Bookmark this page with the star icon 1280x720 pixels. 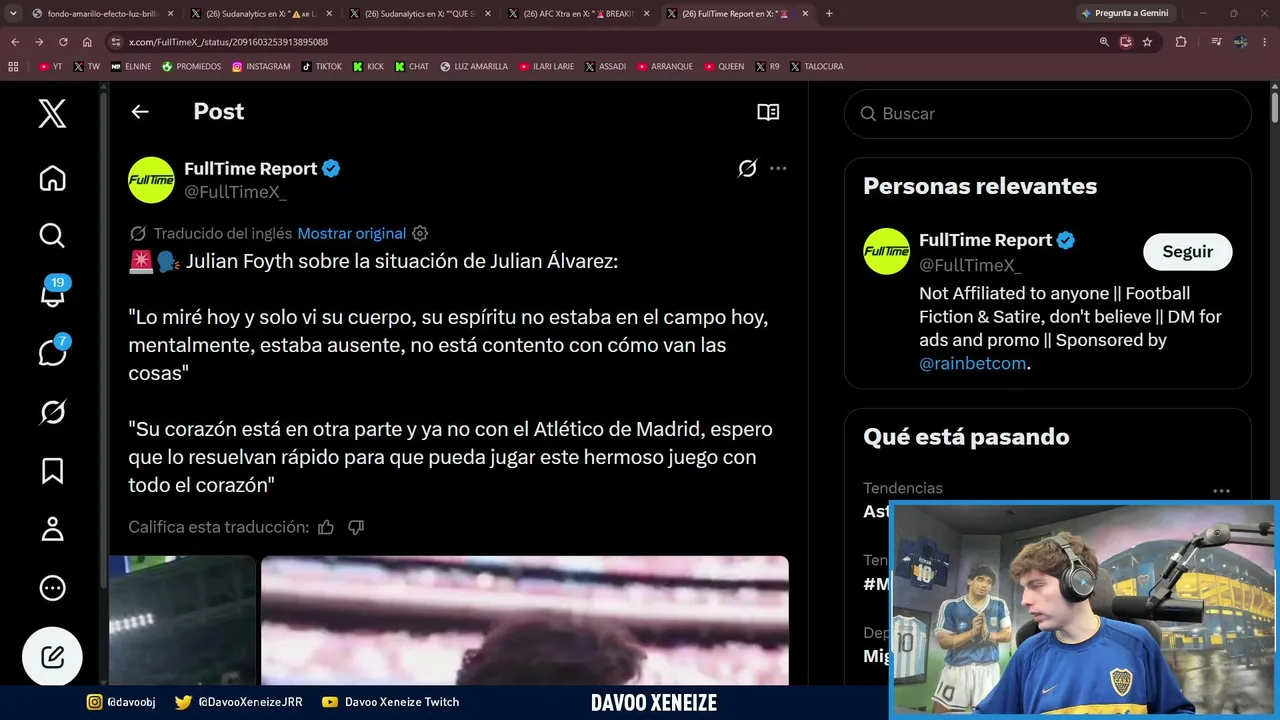1147,42
